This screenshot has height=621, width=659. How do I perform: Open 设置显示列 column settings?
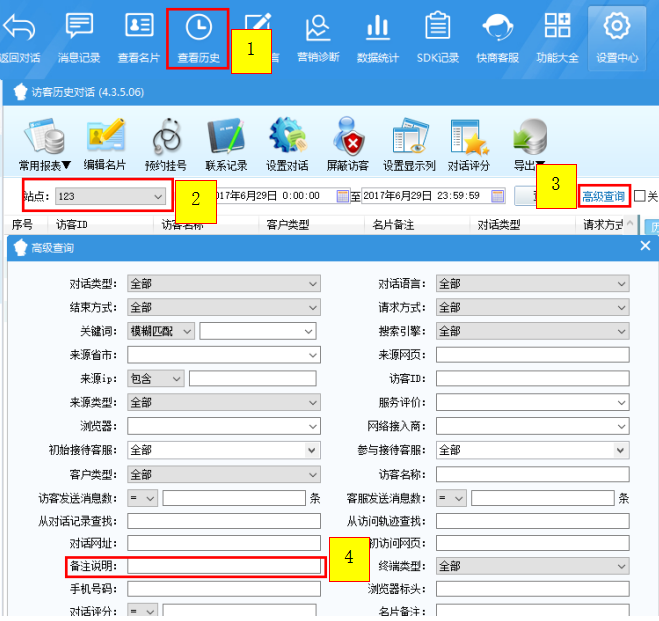(409, 144)
